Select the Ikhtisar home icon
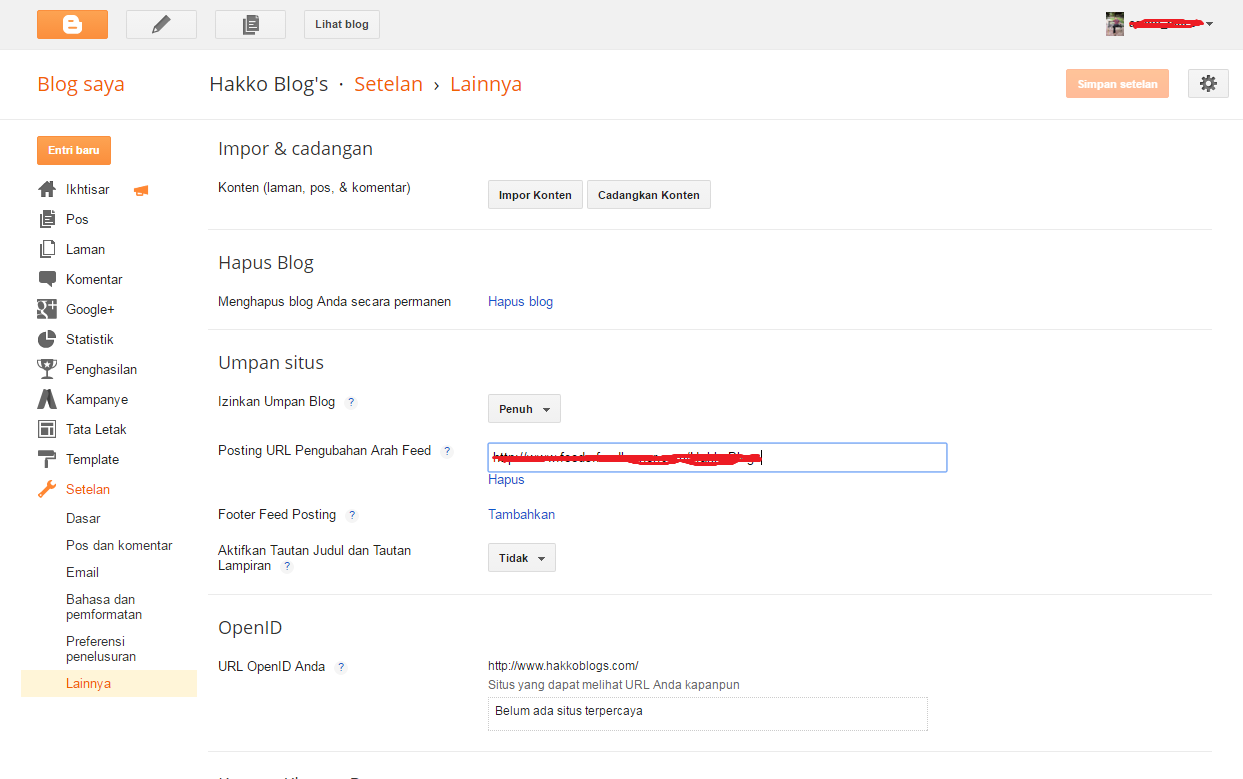 coord(48,189)
